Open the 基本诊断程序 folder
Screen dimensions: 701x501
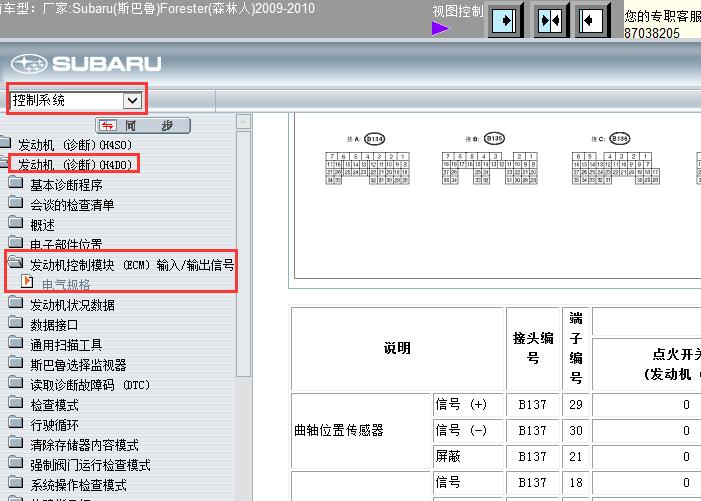[x=66, y=185]
